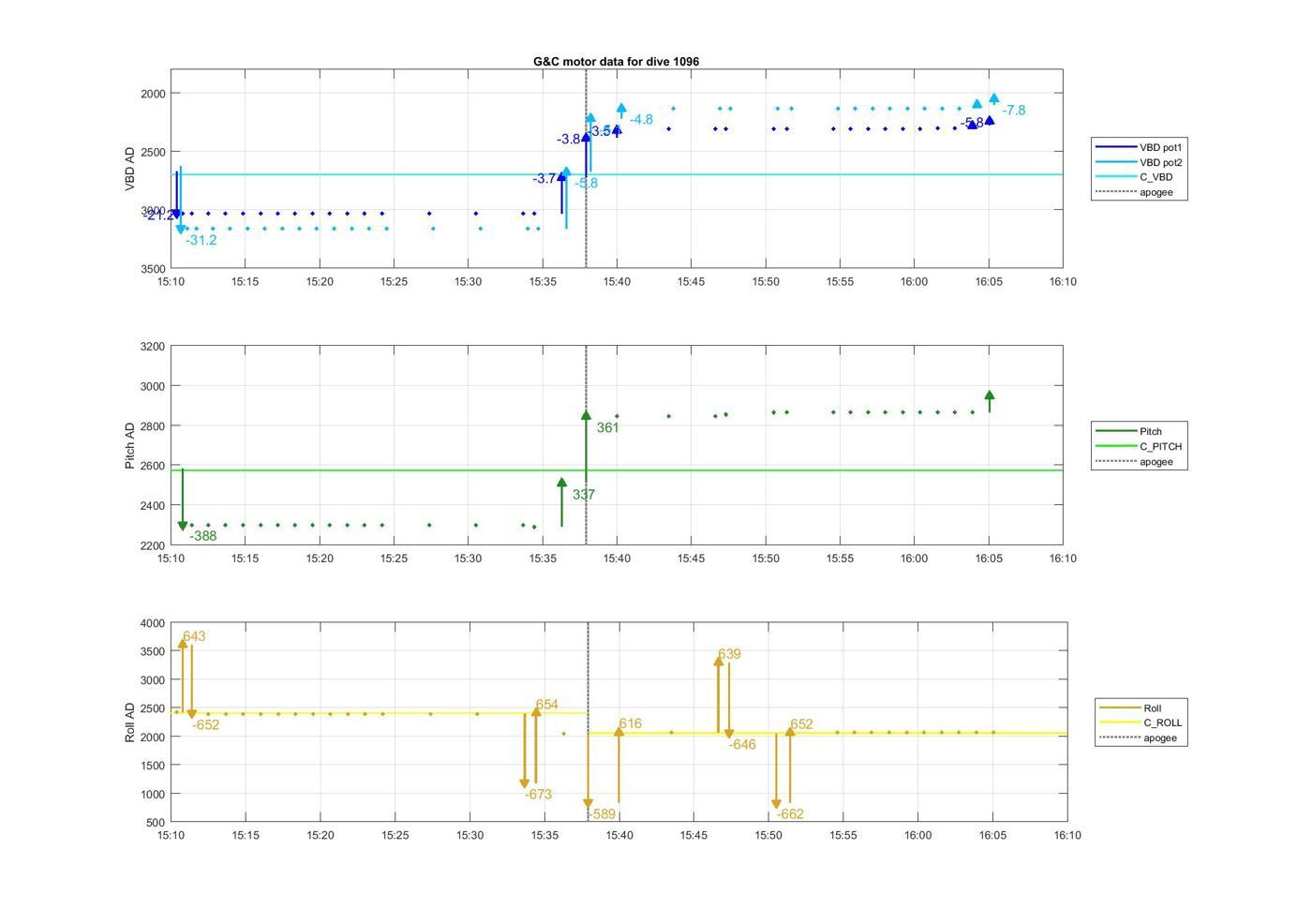The height and width of the screenshot is (924, 1312).
Task: Click the '-589' label in Roll plot
Action: pos(602,814)
